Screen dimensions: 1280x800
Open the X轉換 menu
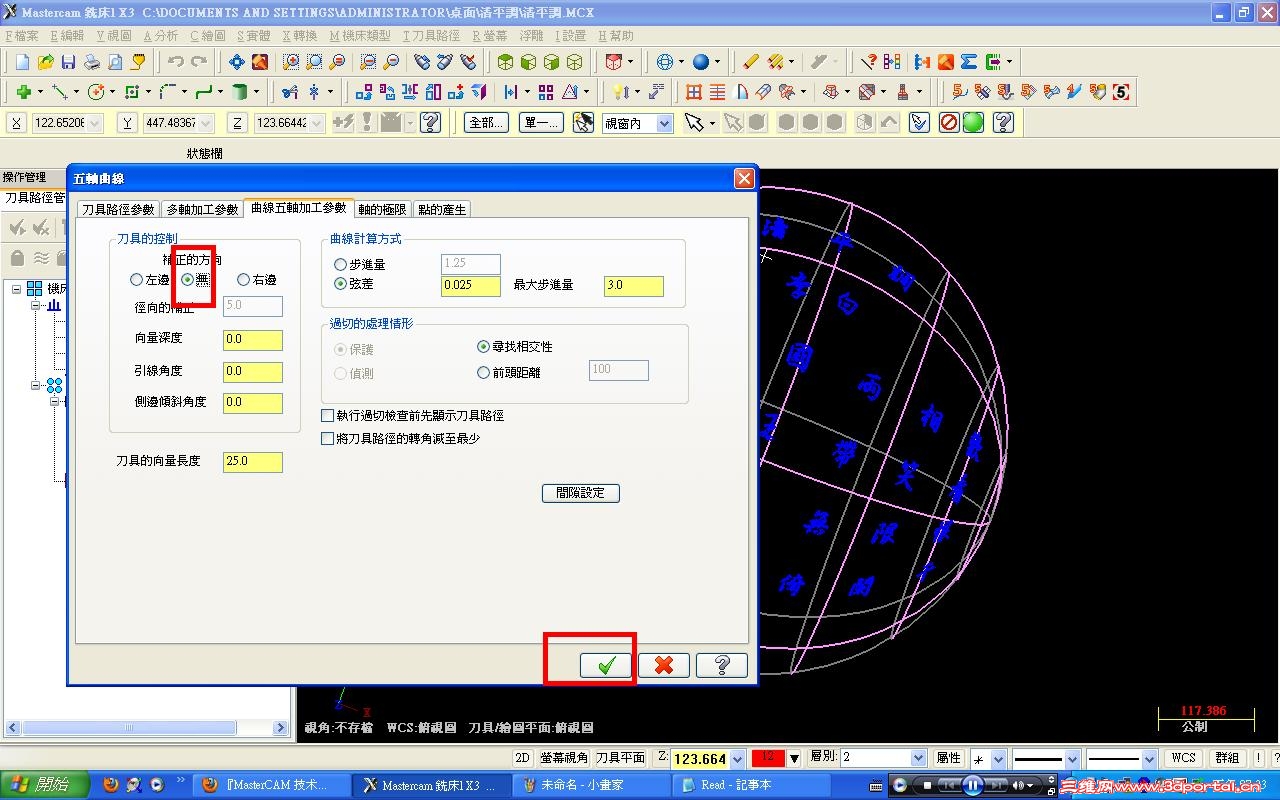300,35
